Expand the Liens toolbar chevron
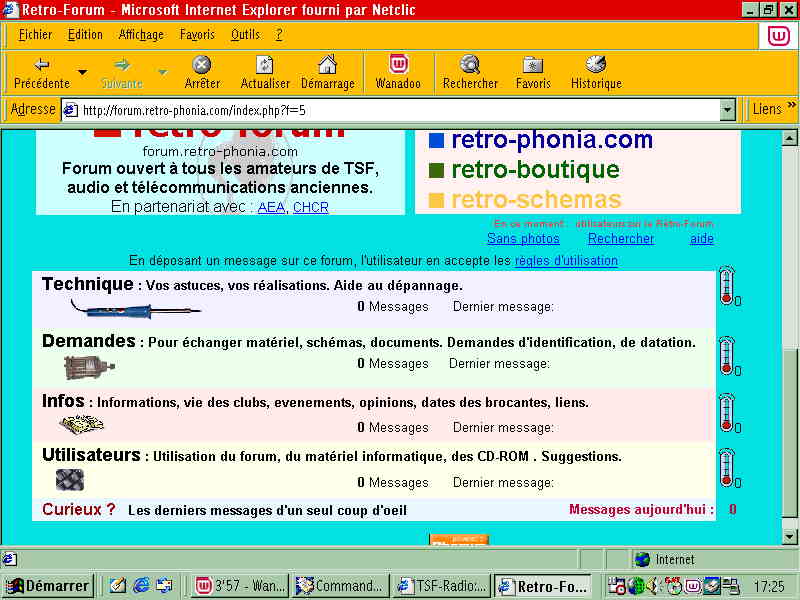The height and width of the screenshot is (600, 800). tap(791, 105)
